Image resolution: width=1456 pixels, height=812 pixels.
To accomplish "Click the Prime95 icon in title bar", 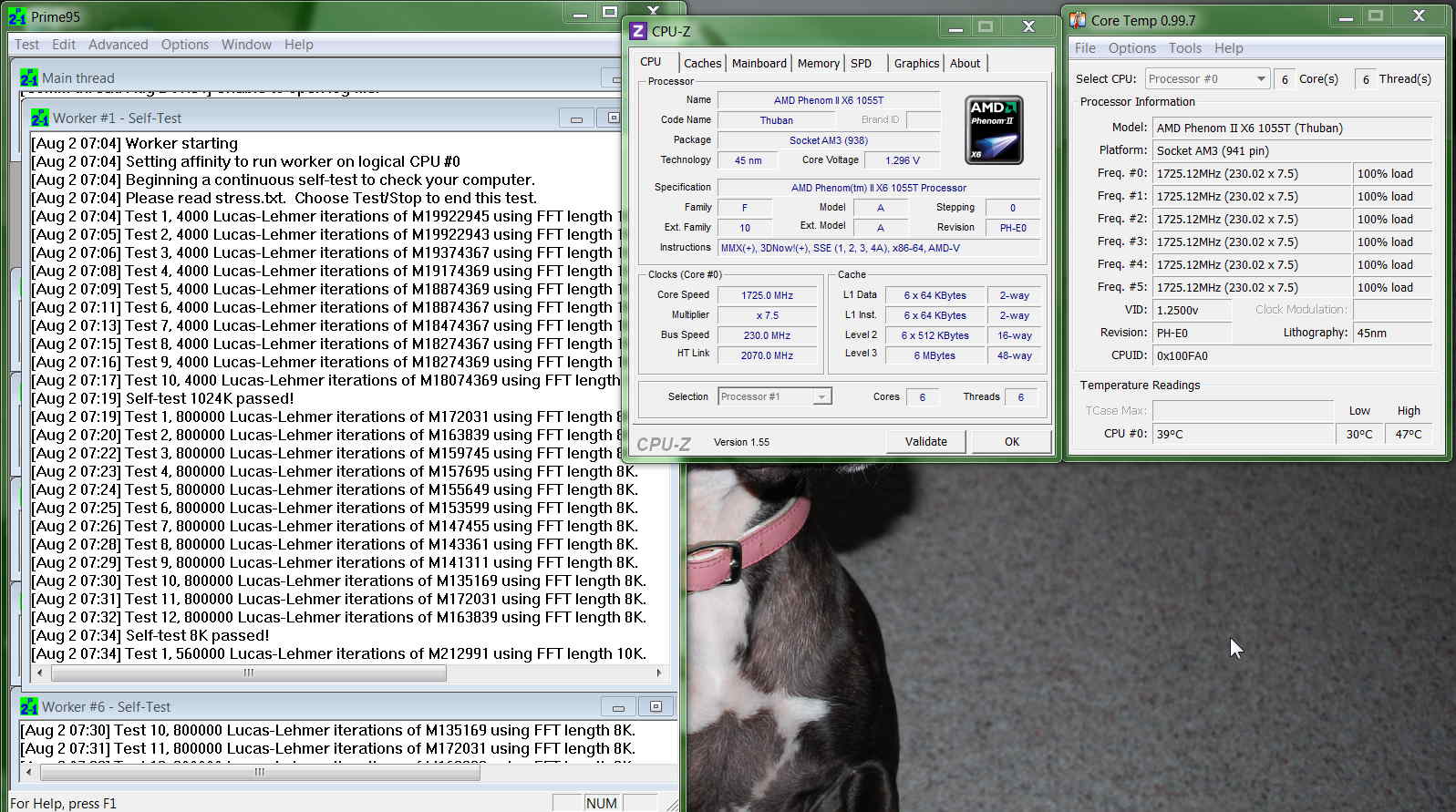I will click(x=17, y=16).
